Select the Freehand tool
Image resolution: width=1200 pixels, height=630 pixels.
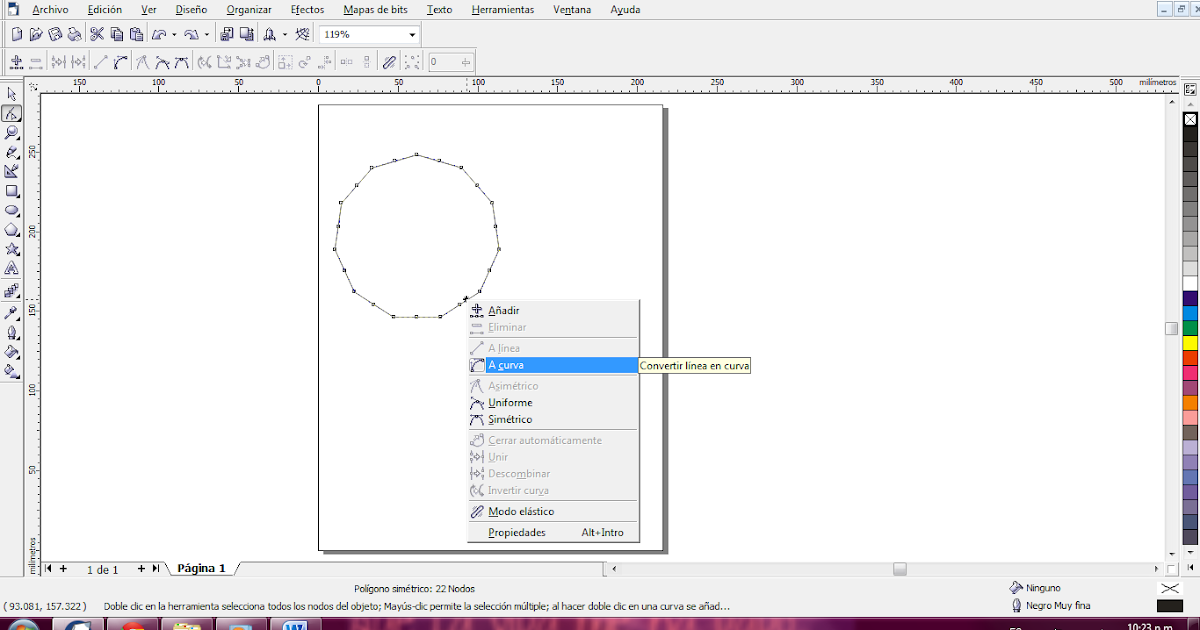[12, 152]
